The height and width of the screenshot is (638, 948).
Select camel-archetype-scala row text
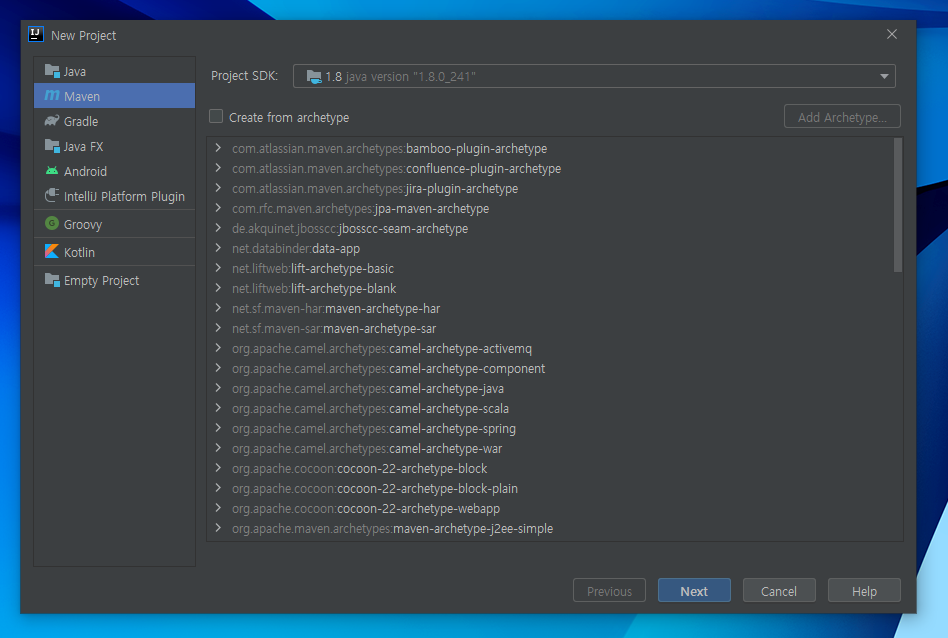pyautogui.click(x=370, y=408)
